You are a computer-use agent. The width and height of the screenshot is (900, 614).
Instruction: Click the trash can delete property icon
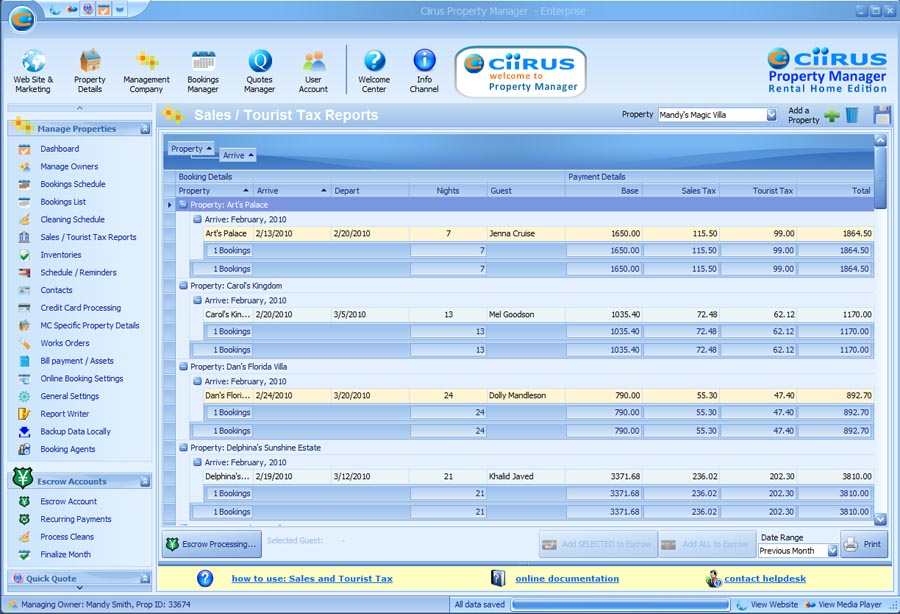[x=852, y=115]
